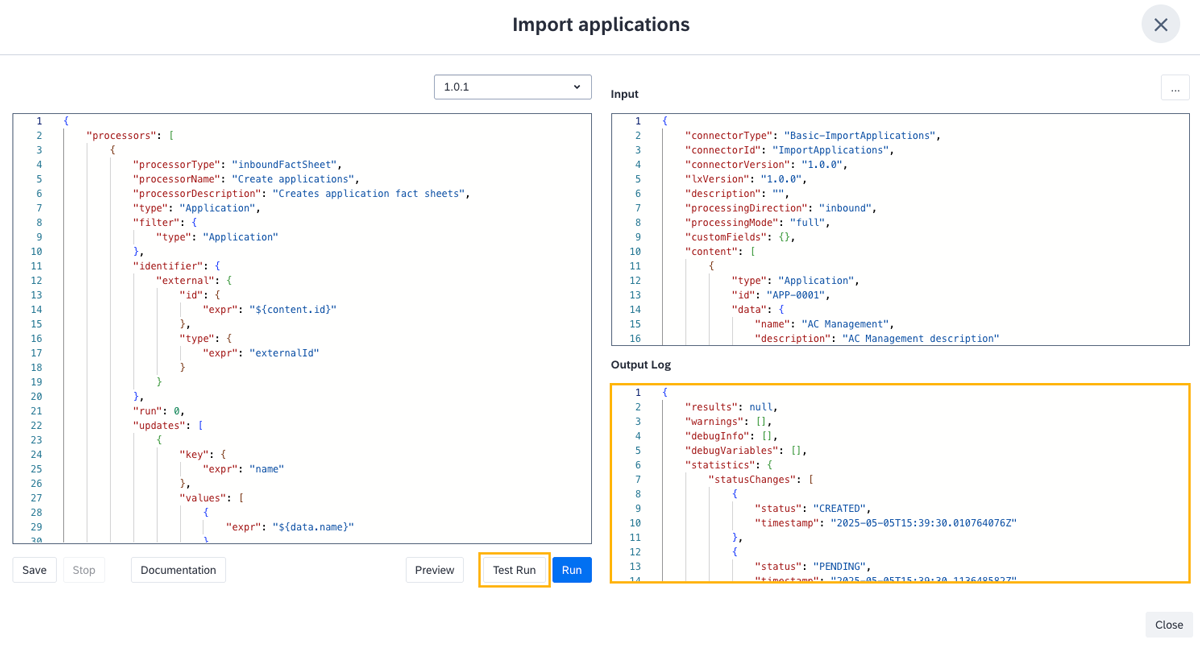Click the "processorDescription" line in the editor
Viewport: 1200px width, 646px height.
[301, 193]
